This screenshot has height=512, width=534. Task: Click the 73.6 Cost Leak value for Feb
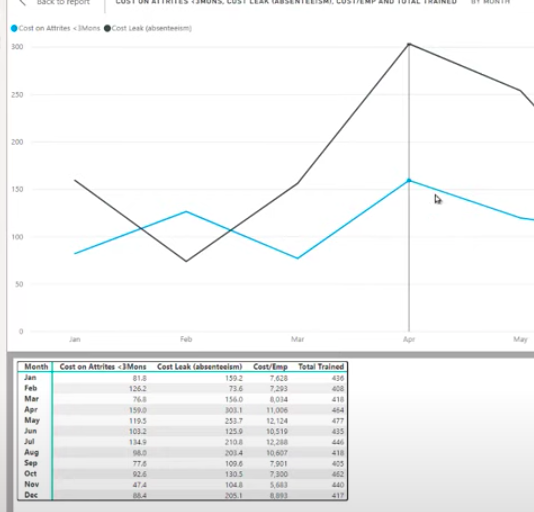click(235, 389)
